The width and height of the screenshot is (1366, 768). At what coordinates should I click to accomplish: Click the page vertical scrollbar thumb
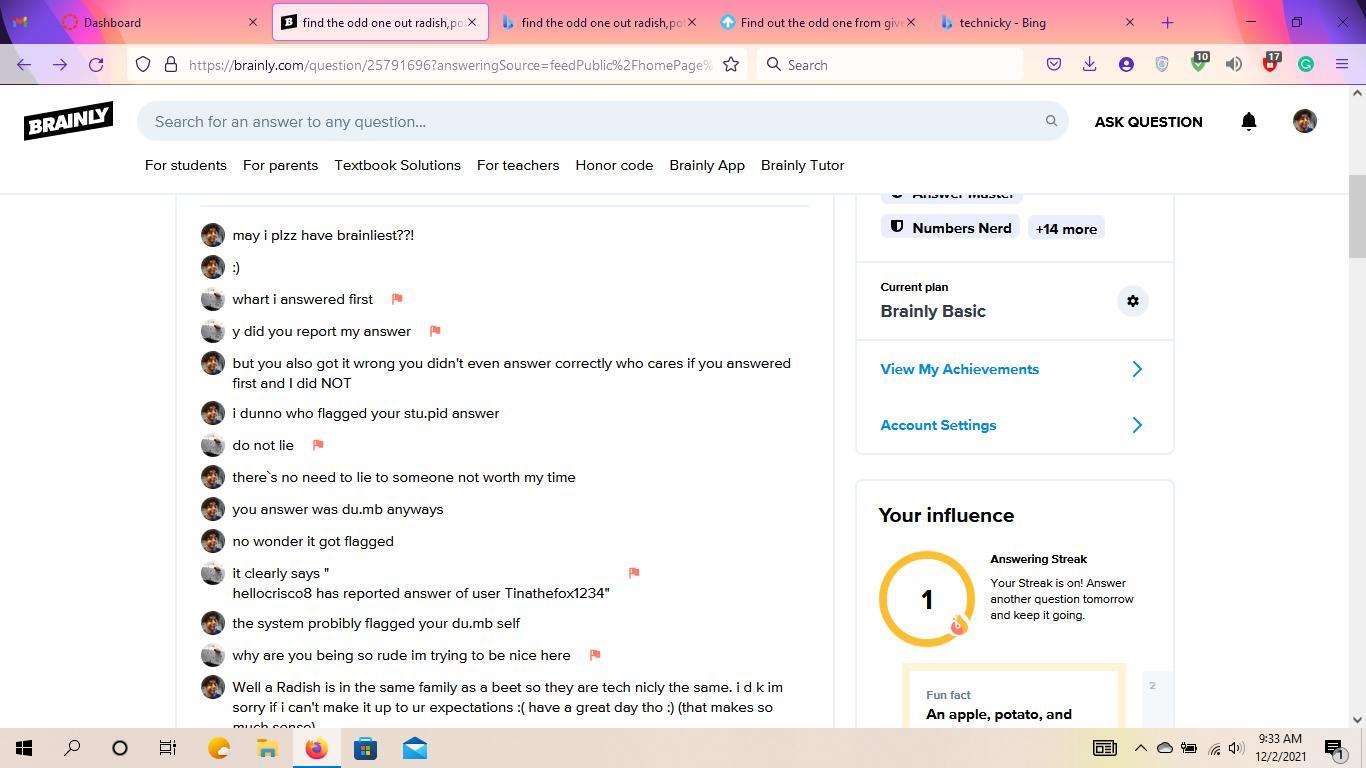(x=1357, y=216)
